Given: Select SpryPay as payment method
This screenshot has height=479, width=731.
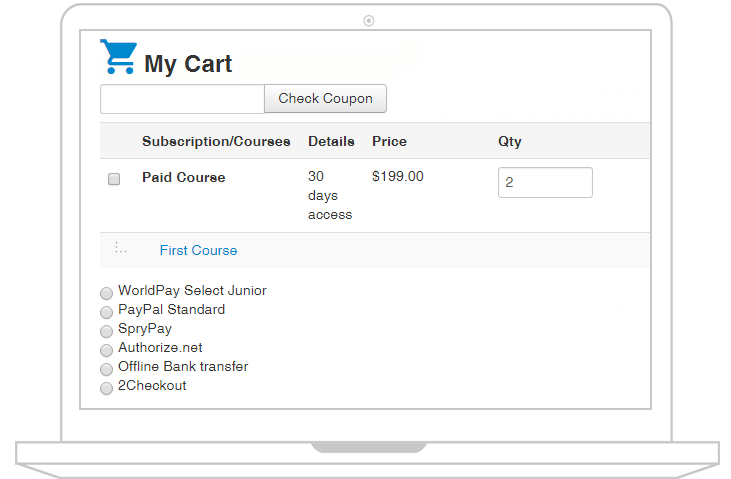Looking at the screenshot, I should coord(106,331).
